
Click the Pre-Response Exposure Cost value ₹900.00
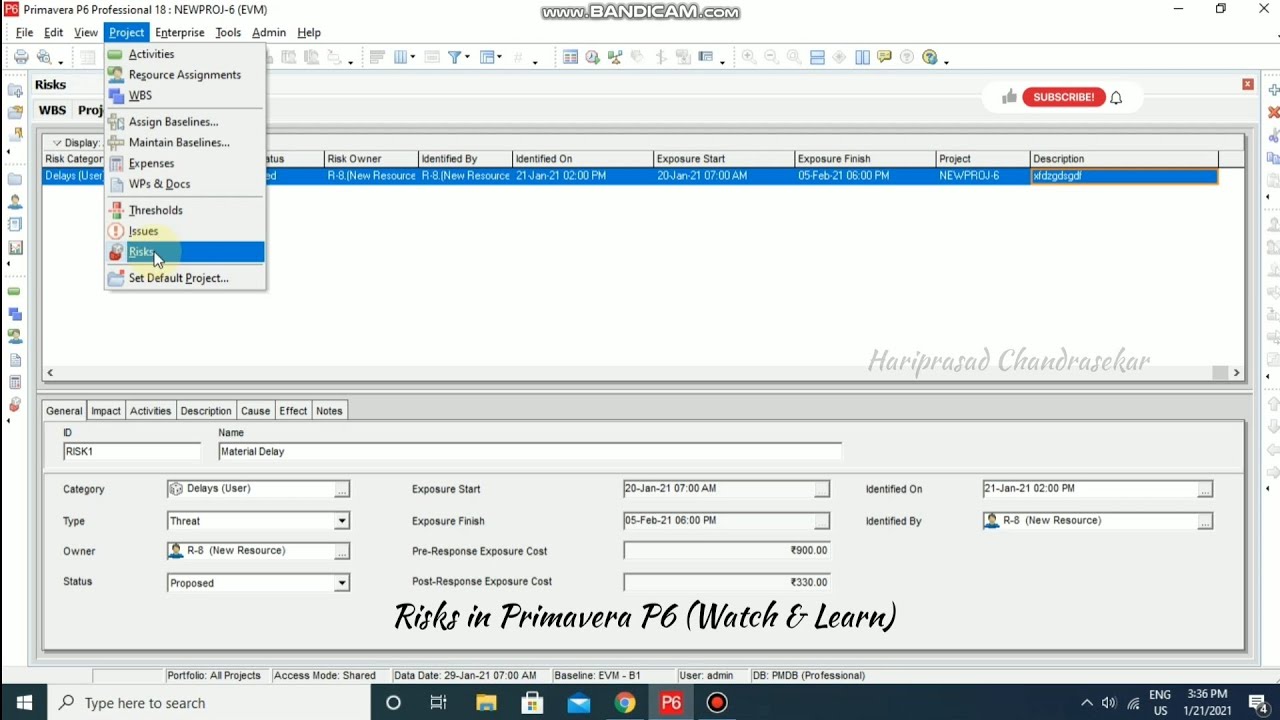(726, 551)
